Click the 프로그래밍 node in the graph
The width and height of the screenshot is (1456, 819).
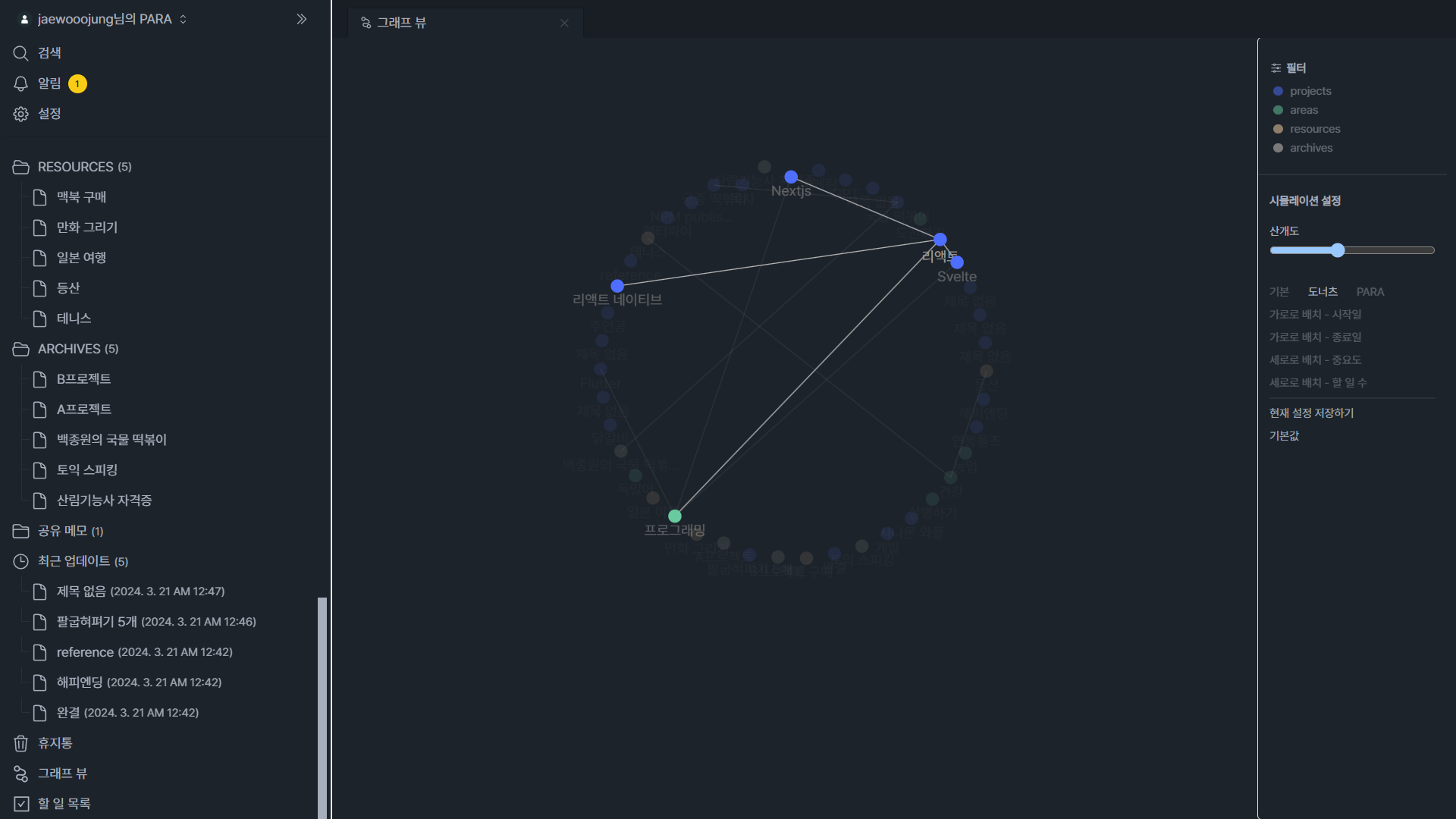(x=674, y=516)
